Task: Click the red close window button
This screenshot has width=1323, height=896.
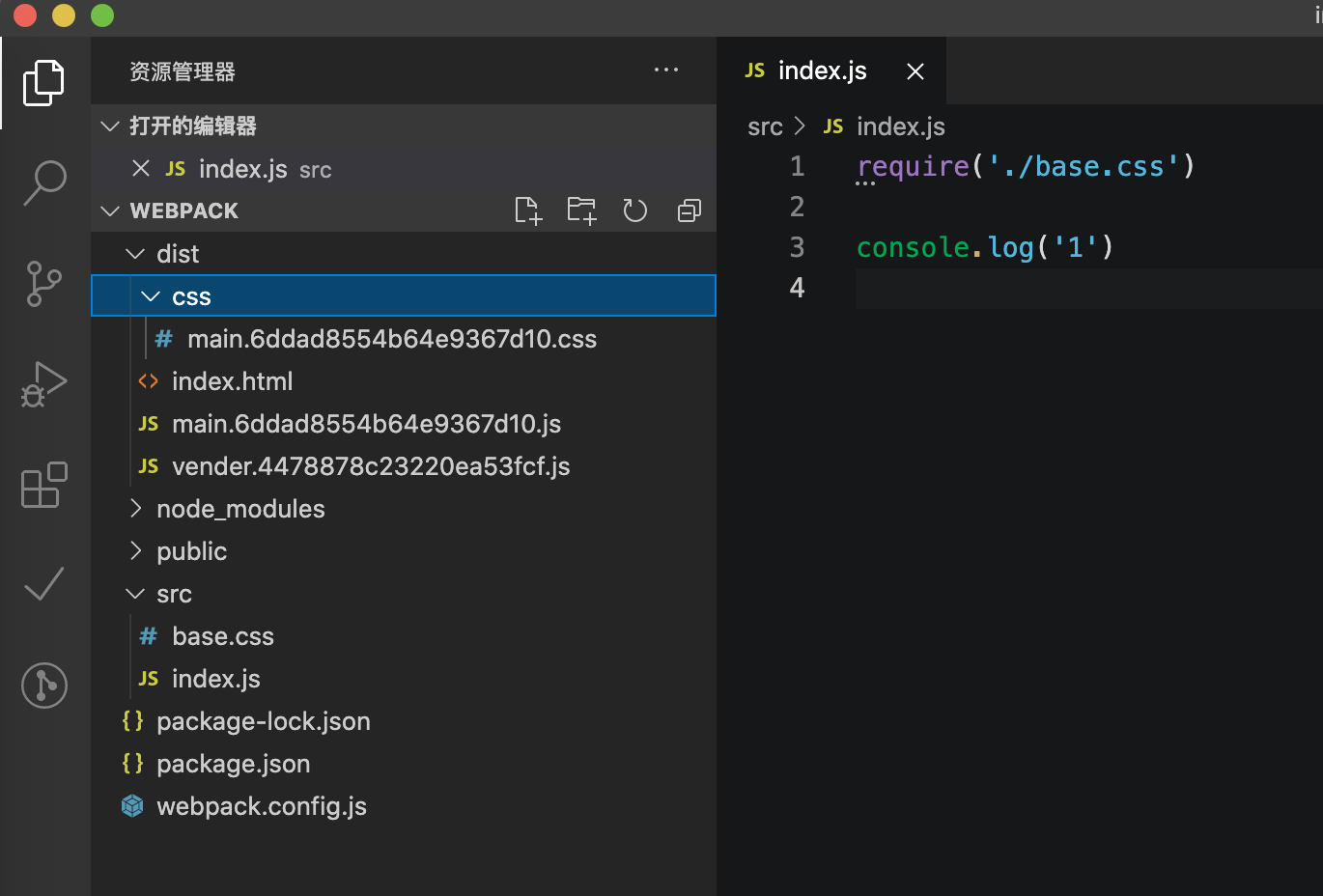Action: [25, 15]
